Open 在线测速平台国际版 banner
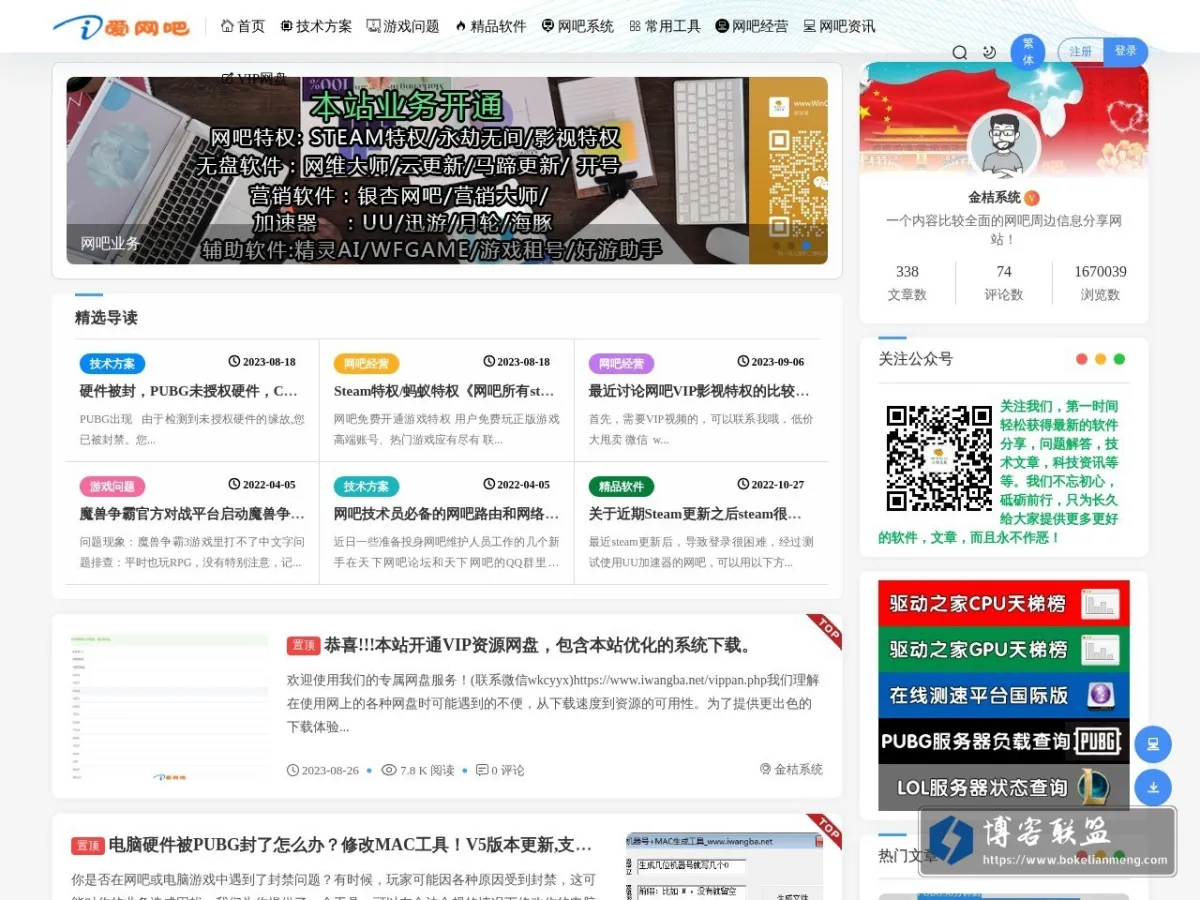Viewport: 1200px width, 900px height. point(1004,695)
